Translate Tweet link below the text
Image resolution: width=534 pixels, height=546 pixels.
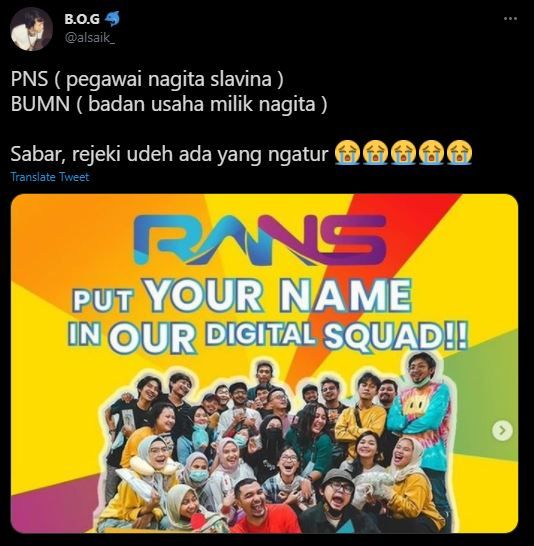pos(50,177)
